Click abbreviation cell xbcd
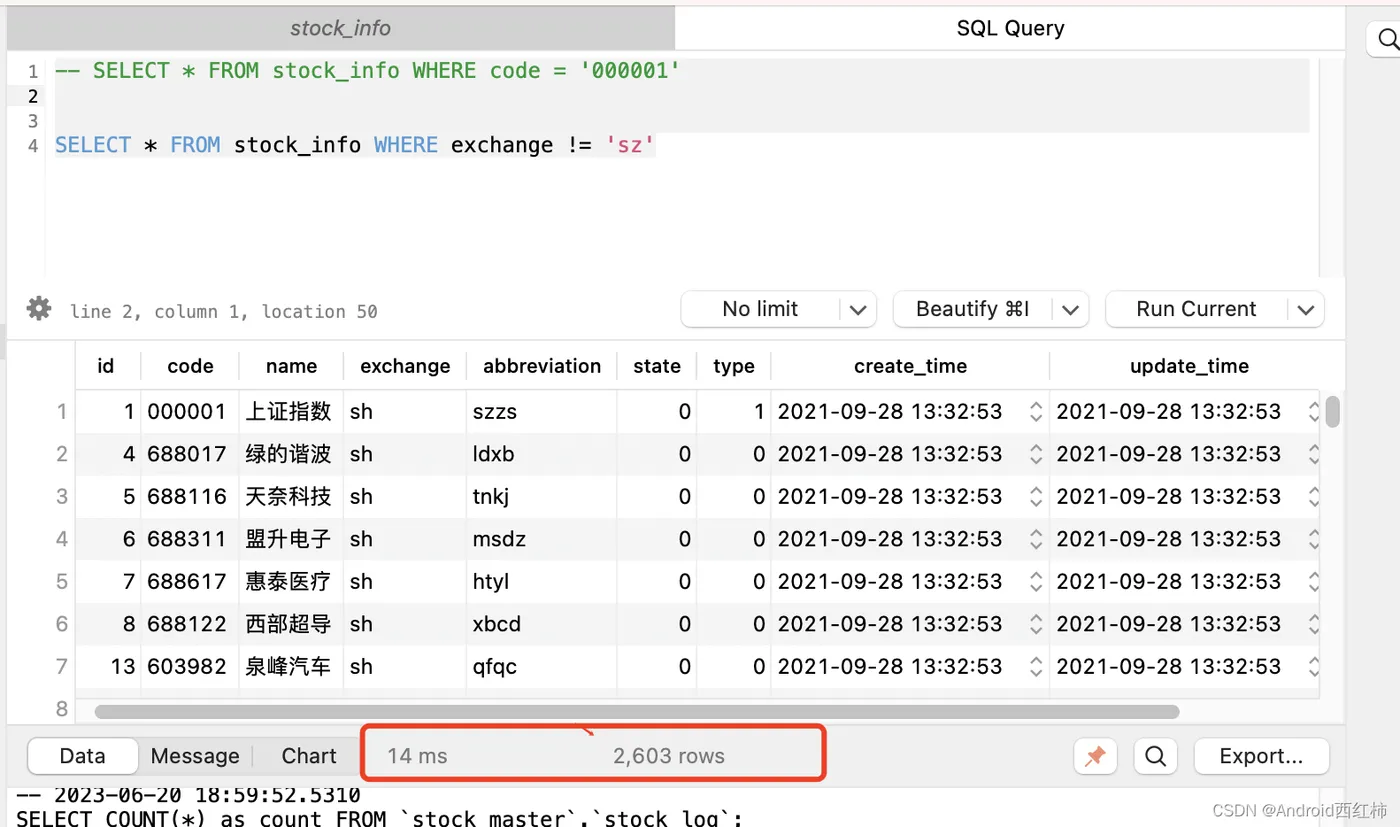The image size is (1400, 827). coord(541,624)
